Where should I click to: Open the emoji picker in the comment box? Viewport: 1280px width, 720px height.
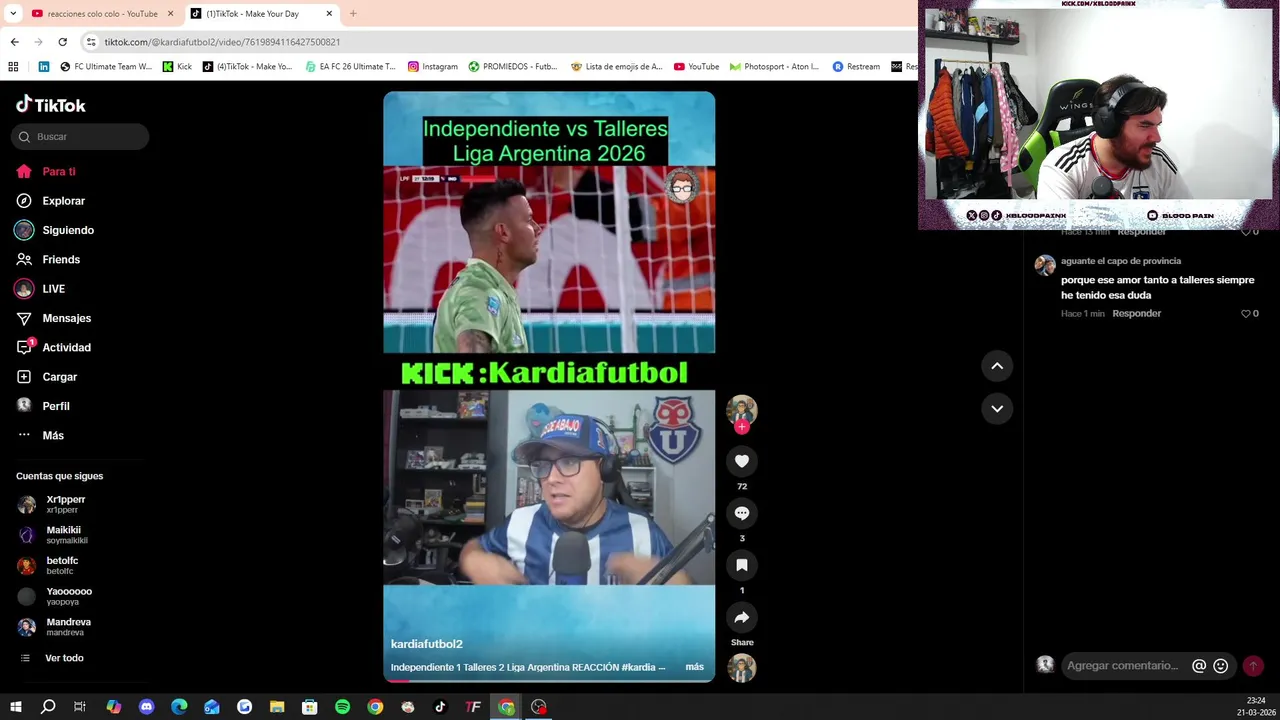click(x=1220, y=666)
